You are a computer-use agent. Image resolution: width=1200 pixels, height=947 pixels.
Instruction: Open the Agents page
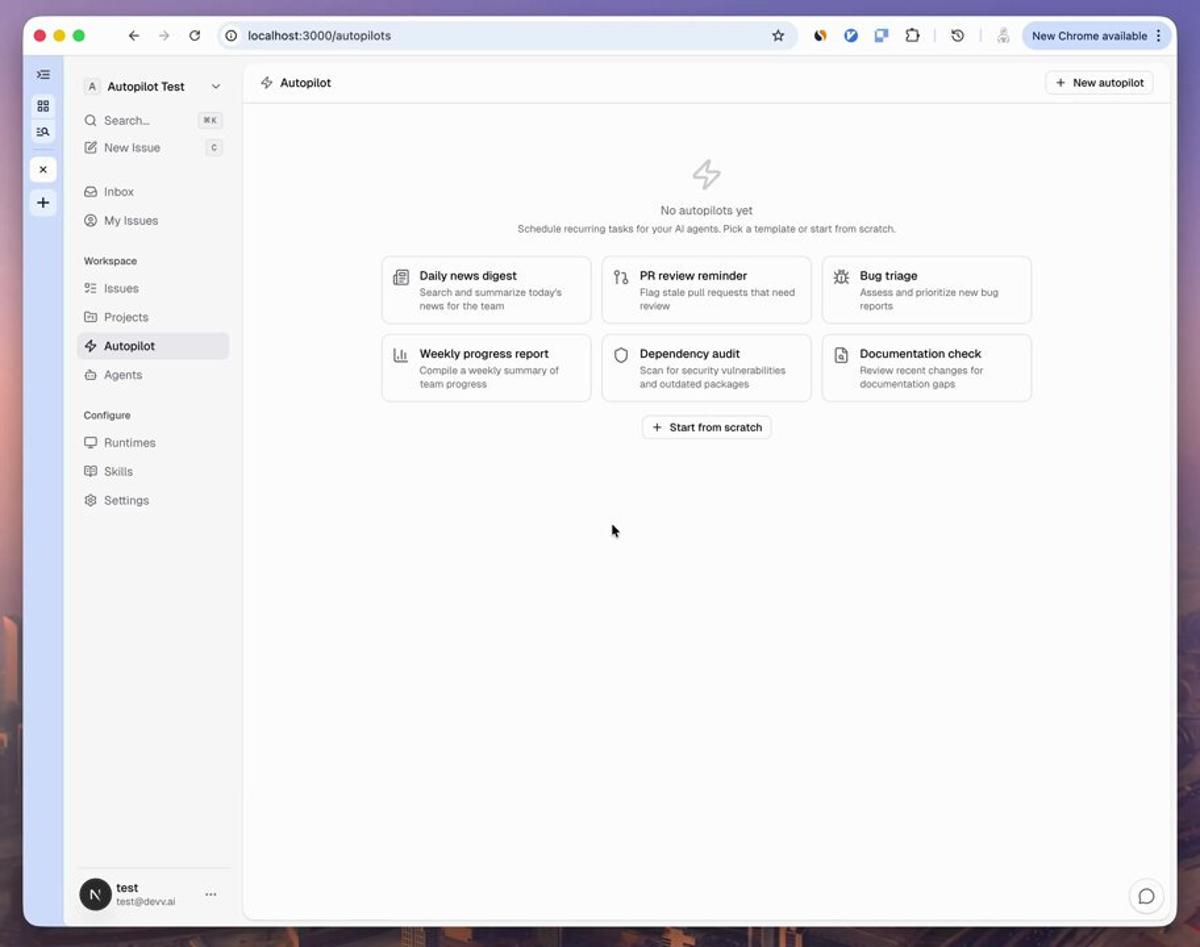point(153,375)
